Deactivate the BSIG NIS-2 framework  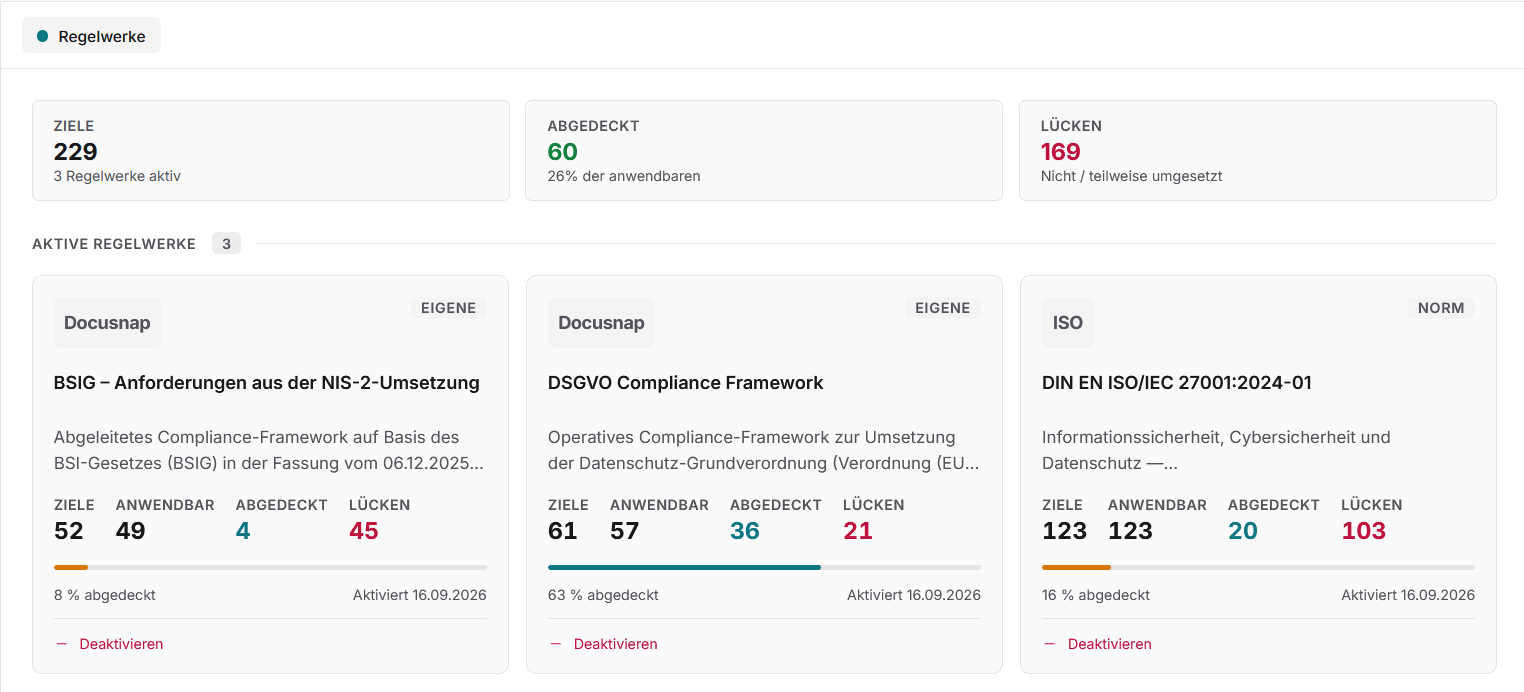[x=109, y=644]
